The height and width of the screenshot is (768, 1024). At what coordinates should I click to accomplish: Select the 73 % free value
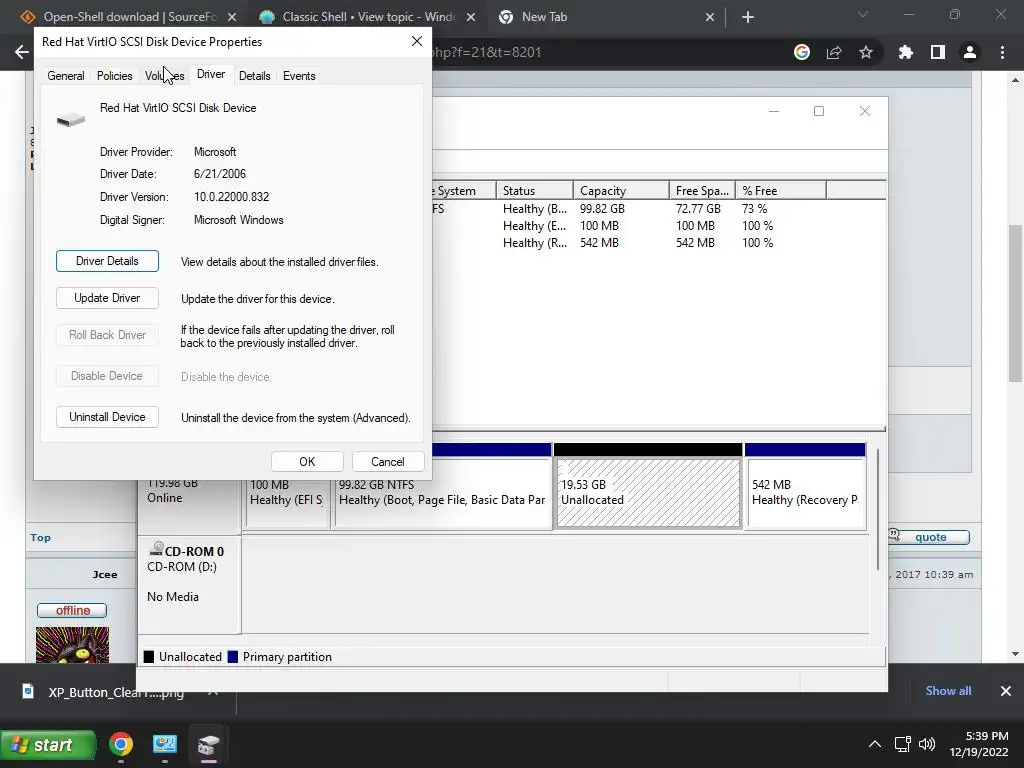pos(754,209)
